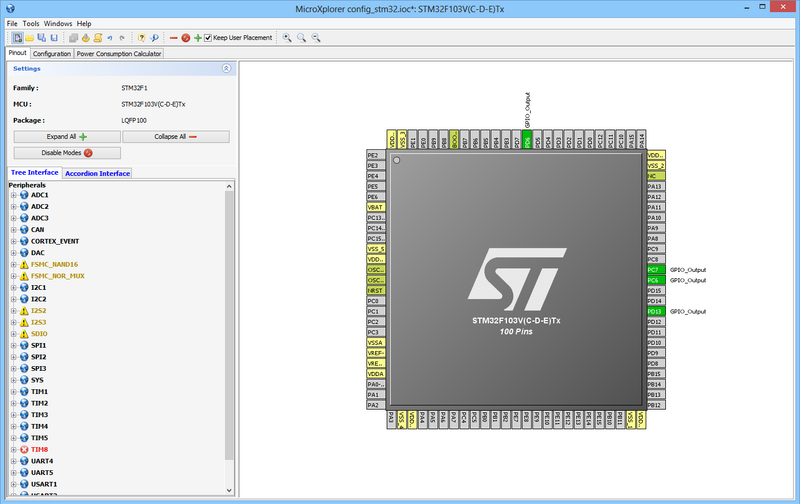The width and height of the screenshot is (800, 504).
Task: Open the Help menu
Action: pos(84,23)
